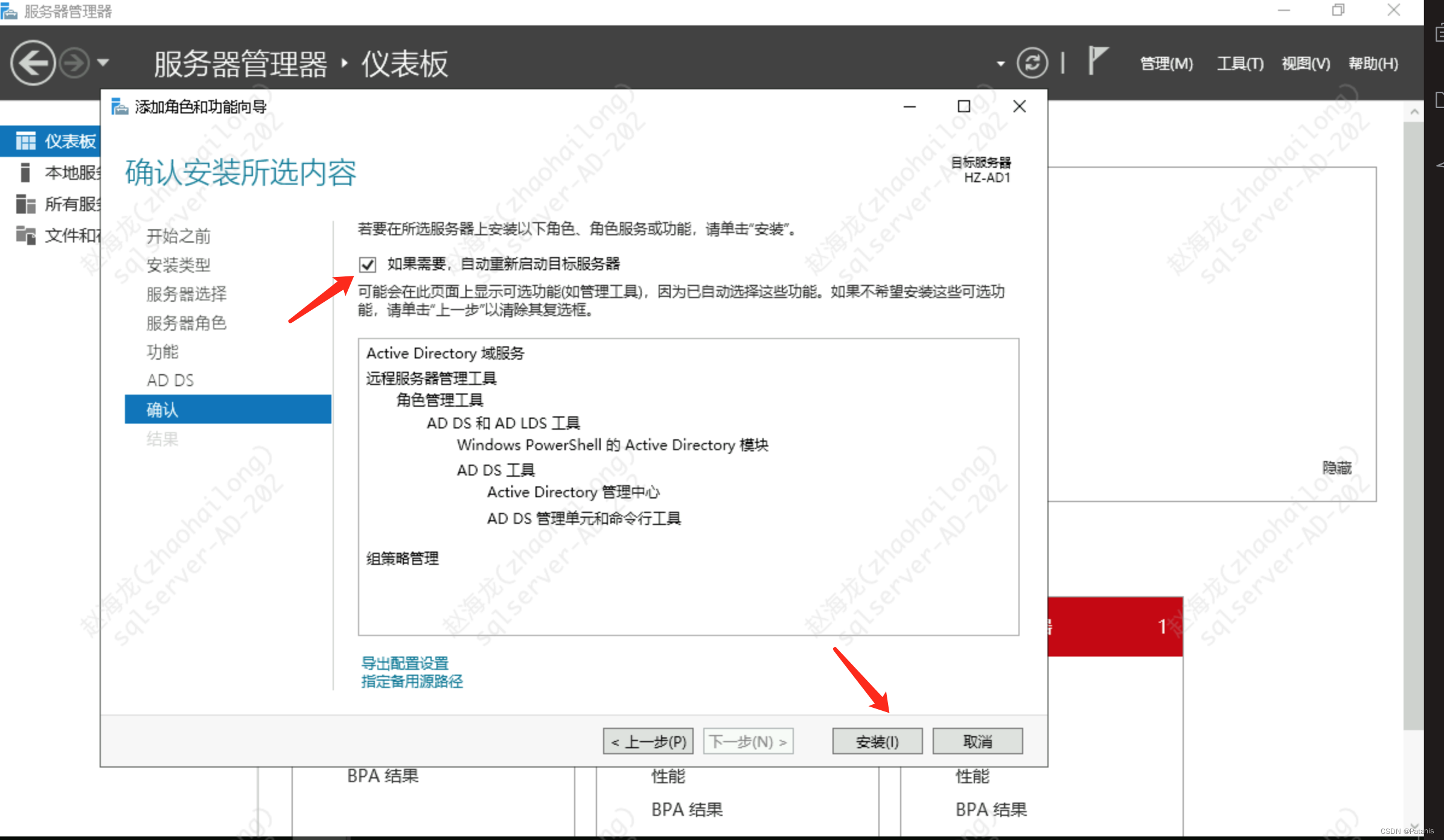Click Active Directory 域服务 in the install list
1444x840 pixels.
[x=446, y=353]
